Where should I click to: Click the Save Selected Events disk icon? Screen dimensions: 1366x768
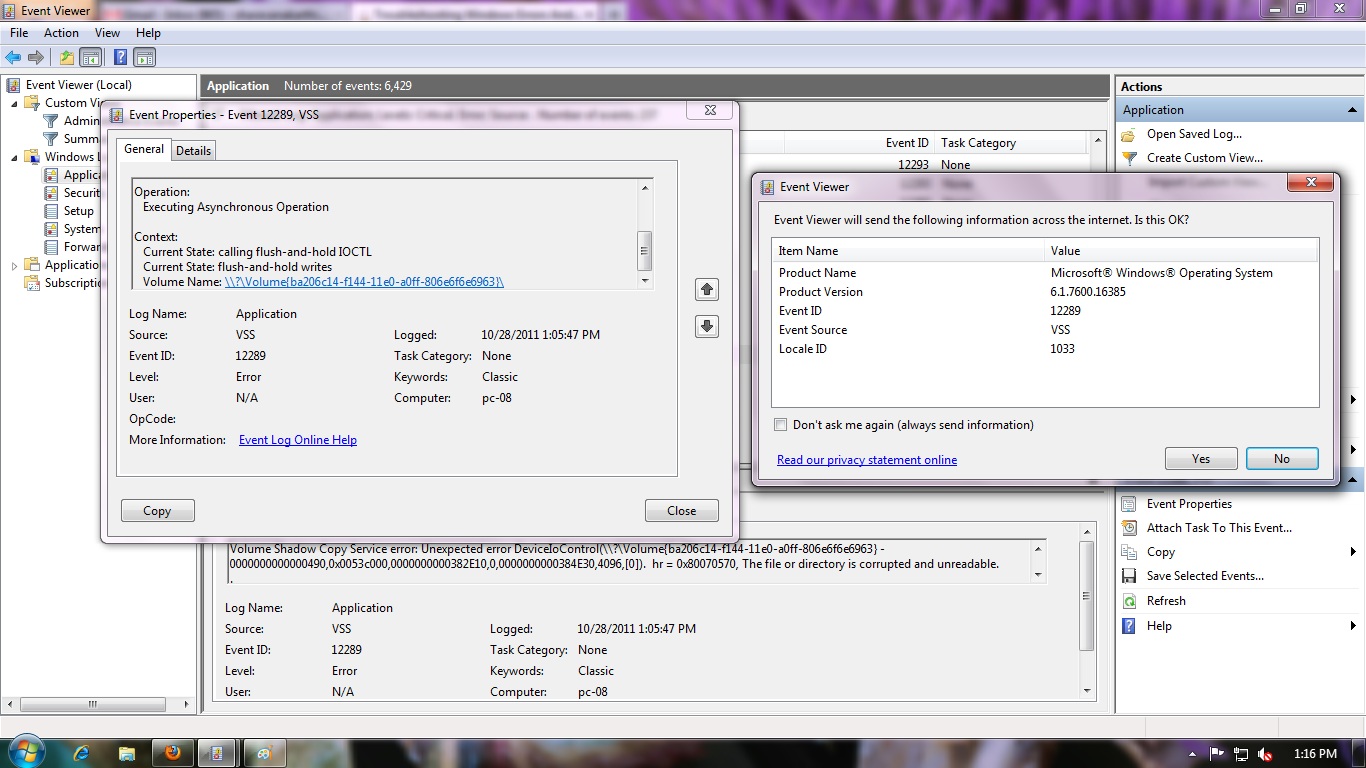(x=1129, y=576)
